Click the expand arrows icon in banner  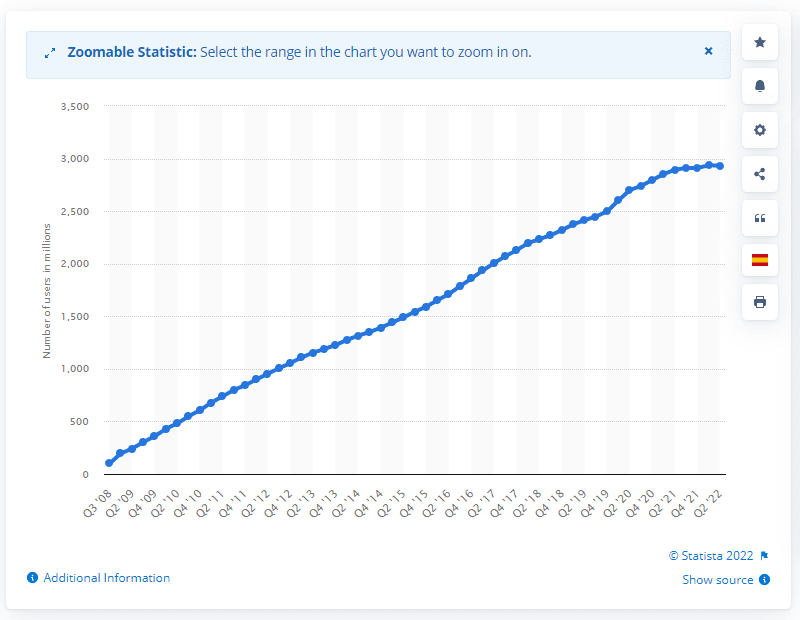[50, 52]
